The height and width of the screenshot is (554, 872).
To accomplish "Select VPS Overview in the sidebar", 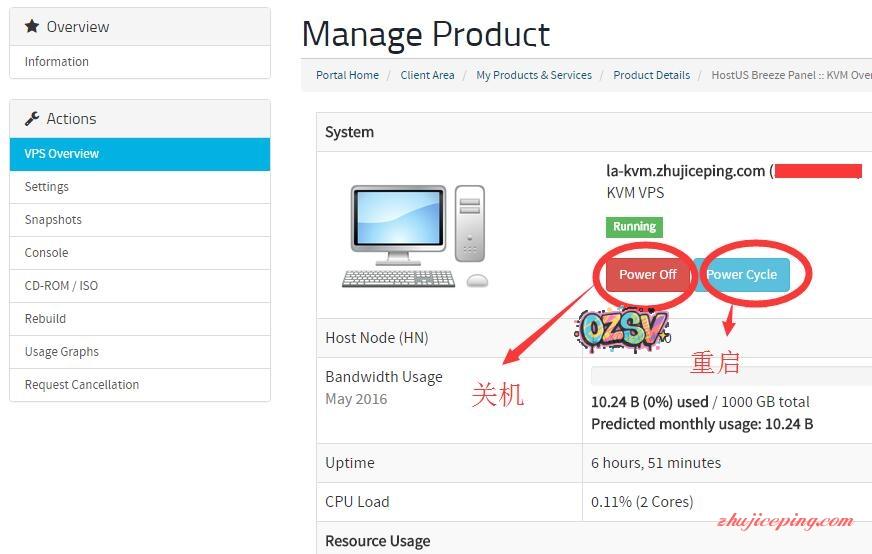I will point(62,154).
